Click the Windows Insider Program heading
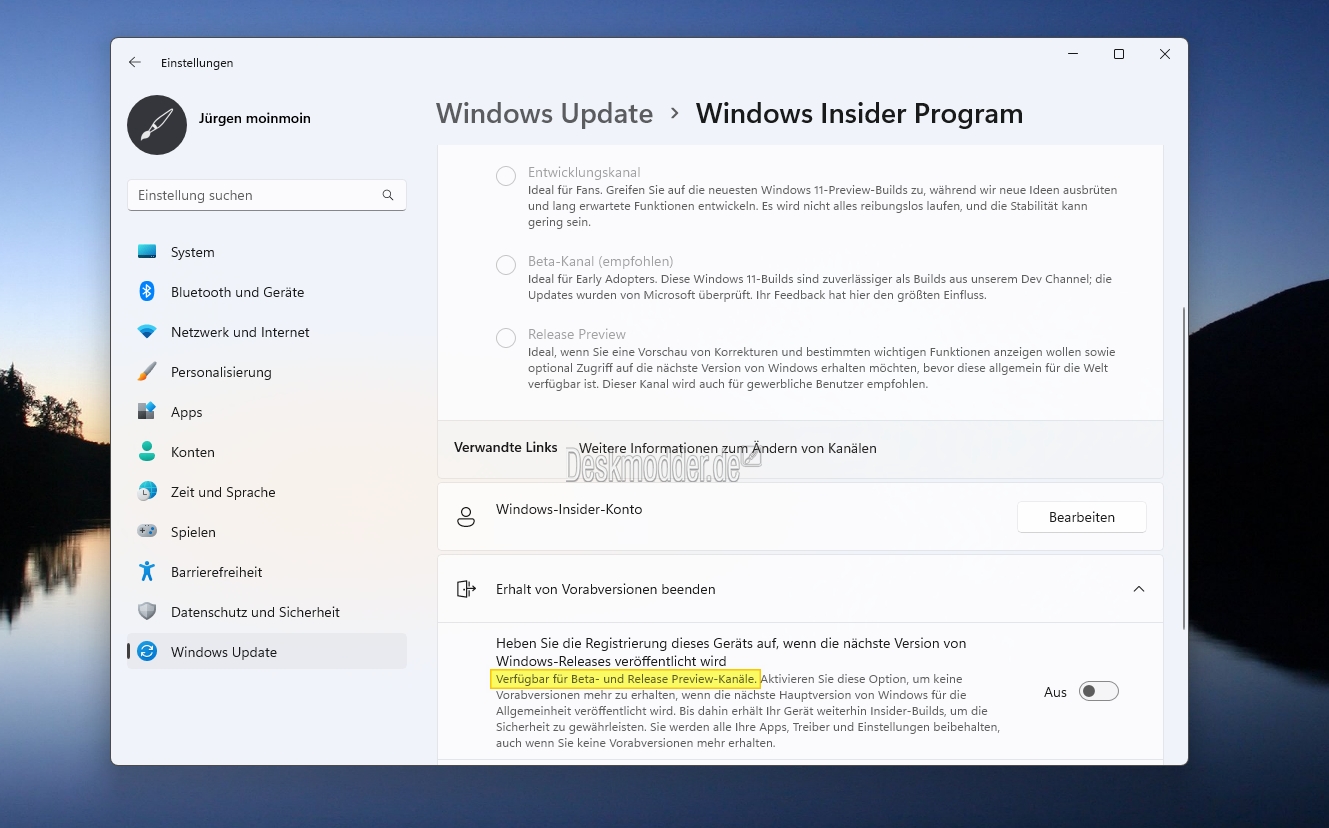This screenshot has width=1329, height=828. [x=860, y=114]
